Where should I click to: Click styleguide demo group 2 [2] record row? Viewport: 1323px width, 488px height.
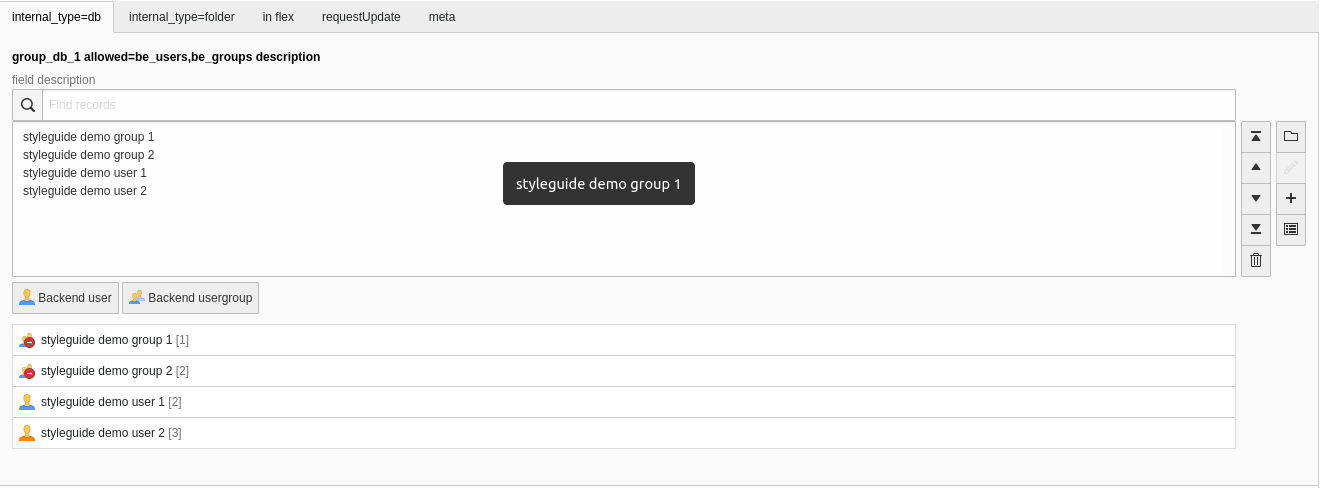(x=624, y=371)
